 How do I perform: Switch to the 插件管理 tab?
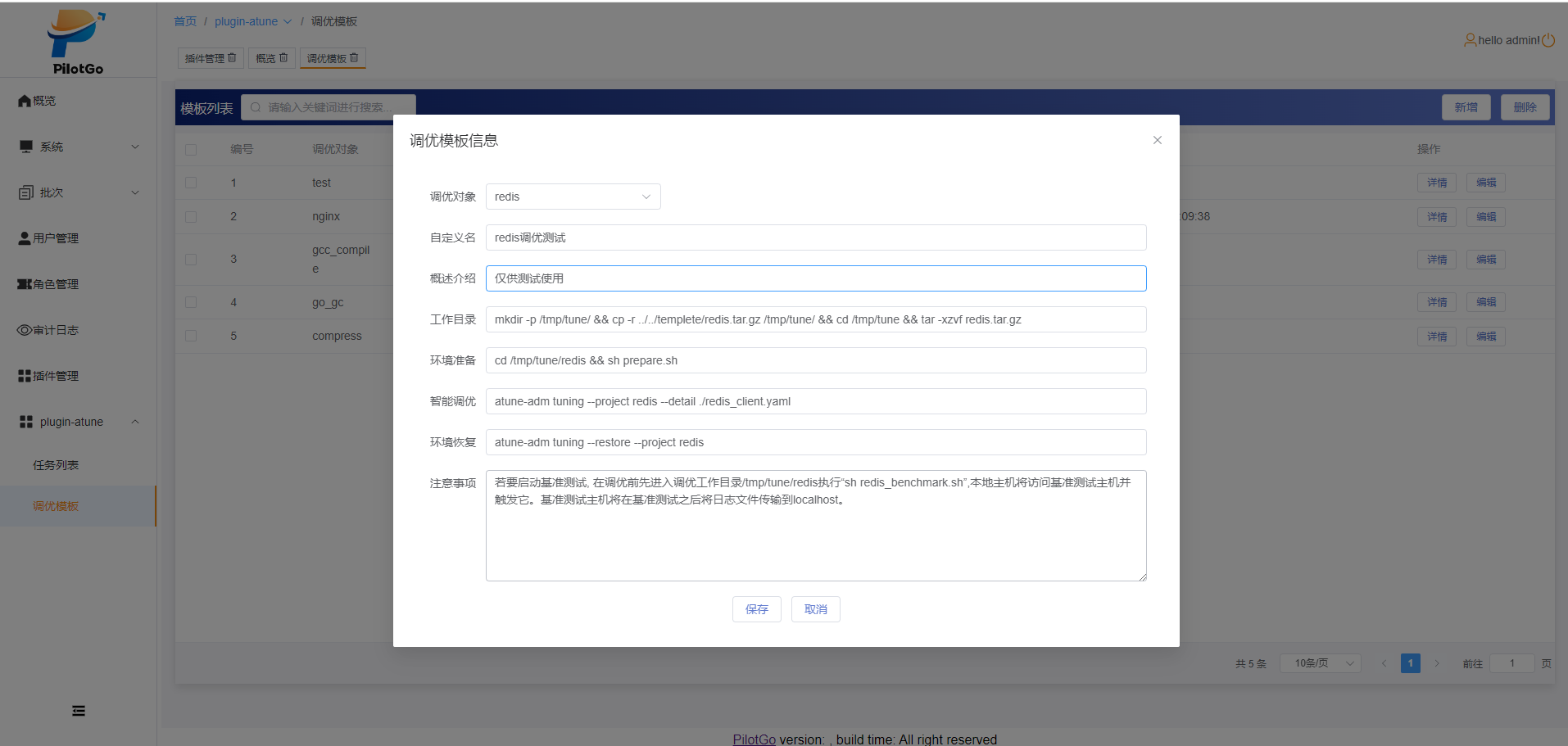pos(204,57)
